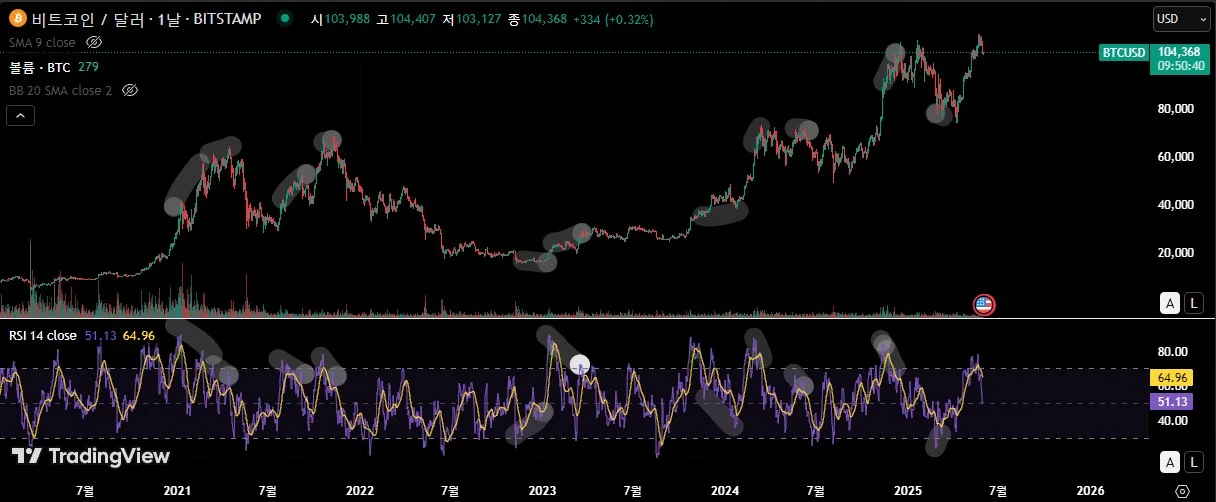1216x502 pixels.
Task: Click the 저103,127 low value
Action: [472, 19]
